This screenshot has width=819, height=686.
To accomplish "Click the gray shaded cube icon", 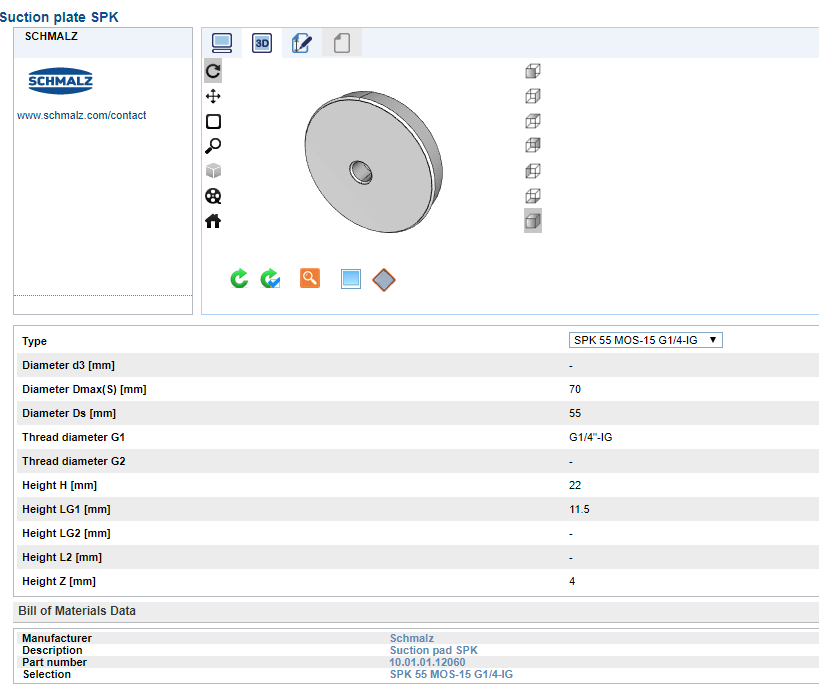I will [x=213, y=171].
